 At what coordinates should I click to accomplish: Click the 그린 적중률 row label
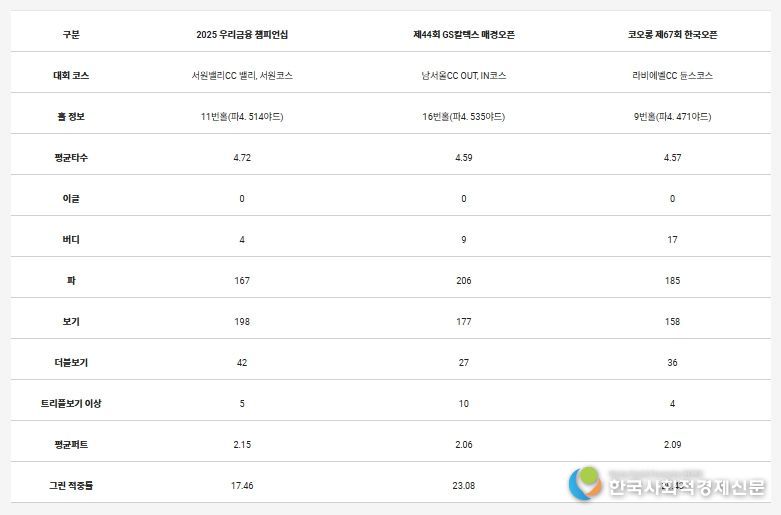pyautogui.click(x=70, y=485)
